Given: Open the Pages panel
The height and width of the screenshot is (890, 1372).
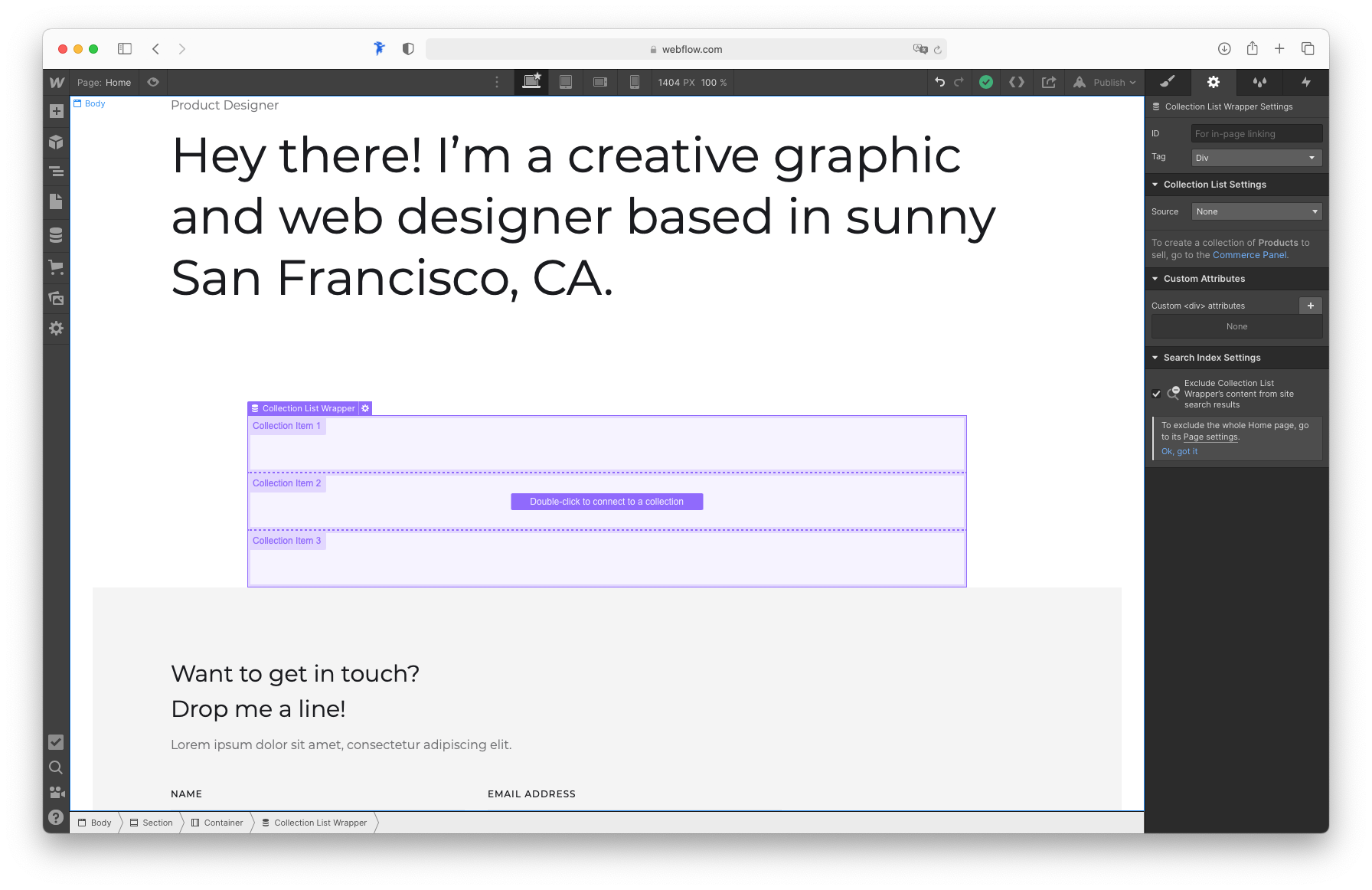Looking at the screenshot, I should click(x=56, y=201).
